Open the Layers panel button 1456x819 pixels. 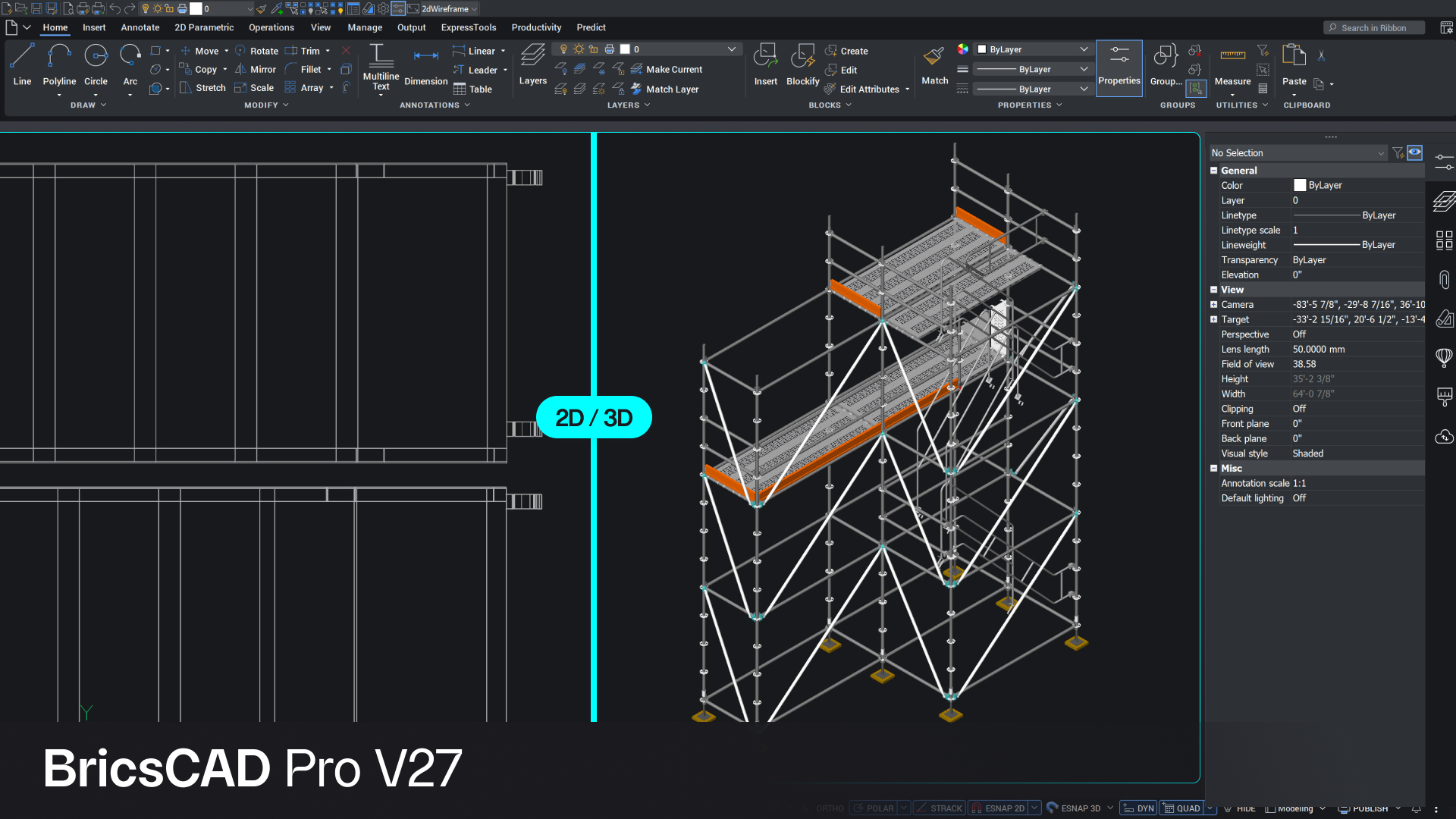[x=532, y=64]
